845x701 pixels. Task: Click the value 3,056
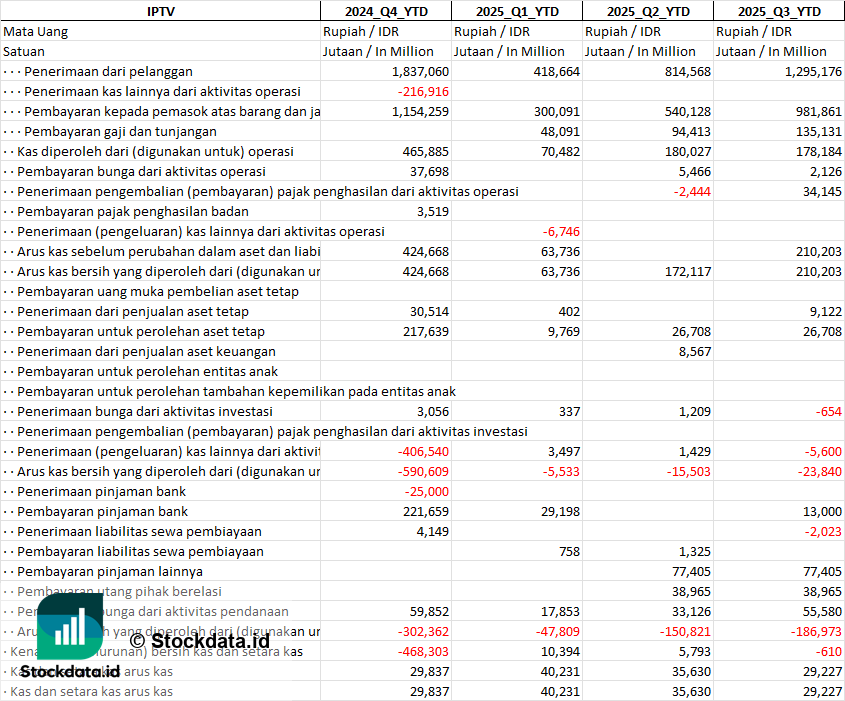pos(433,412)
